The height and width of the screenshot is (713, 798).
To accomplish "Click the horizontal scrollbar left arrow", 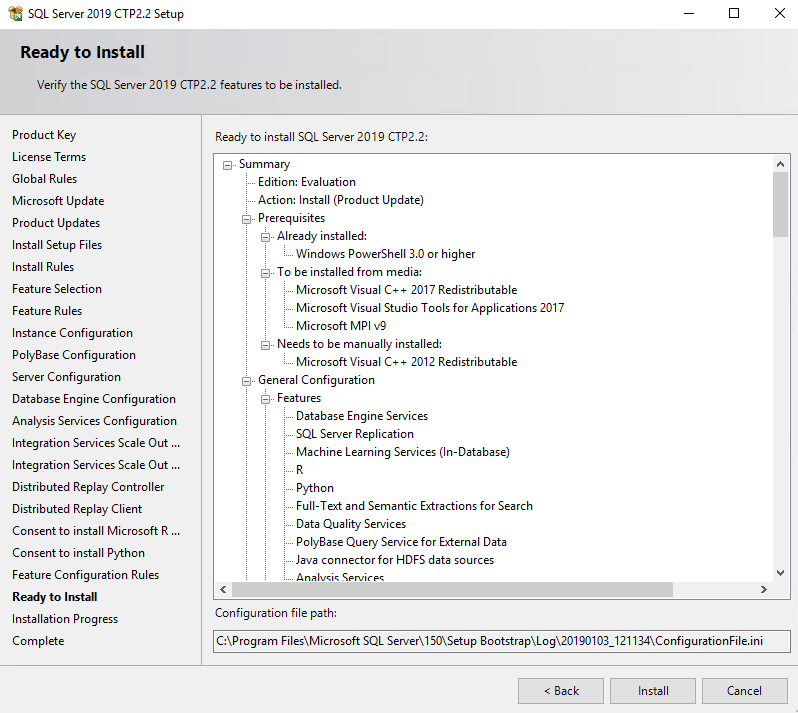I will [223, 589].
